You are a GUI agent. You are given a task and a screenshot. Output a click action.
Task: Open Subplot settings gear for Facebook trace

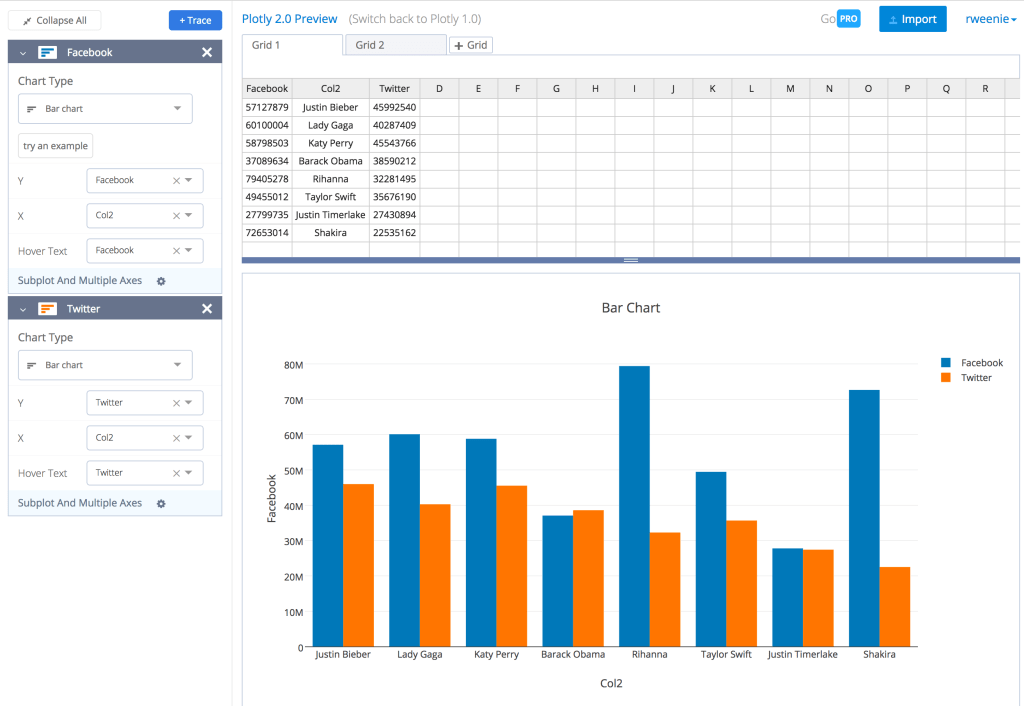click(161, 281)
